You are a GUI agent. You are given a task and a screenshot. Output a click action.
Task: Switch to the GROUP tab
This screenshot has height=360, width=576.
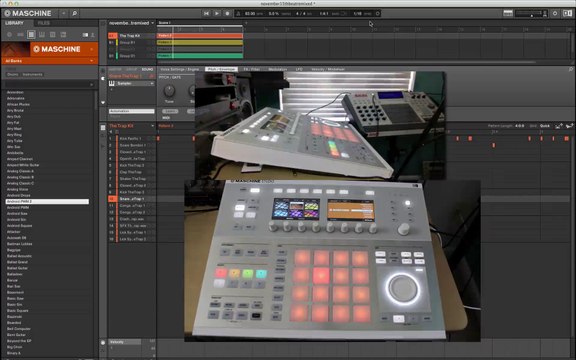tap(132, 69)
